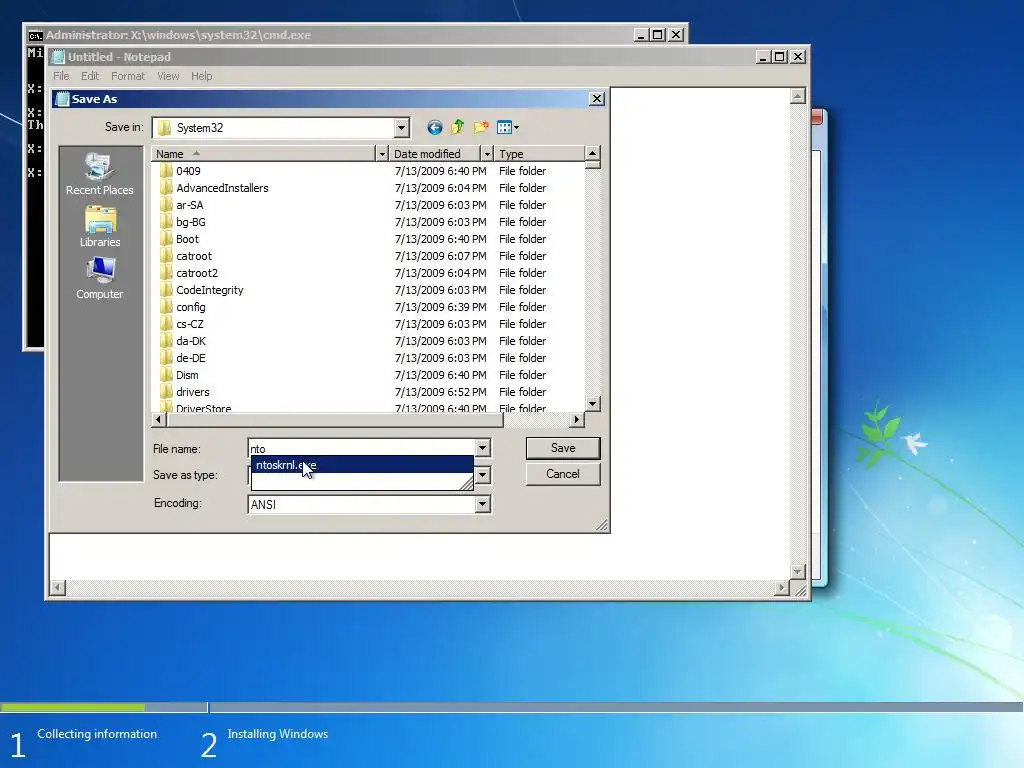Select the config folder icon

pyautogui.click(x=167, y=306)
